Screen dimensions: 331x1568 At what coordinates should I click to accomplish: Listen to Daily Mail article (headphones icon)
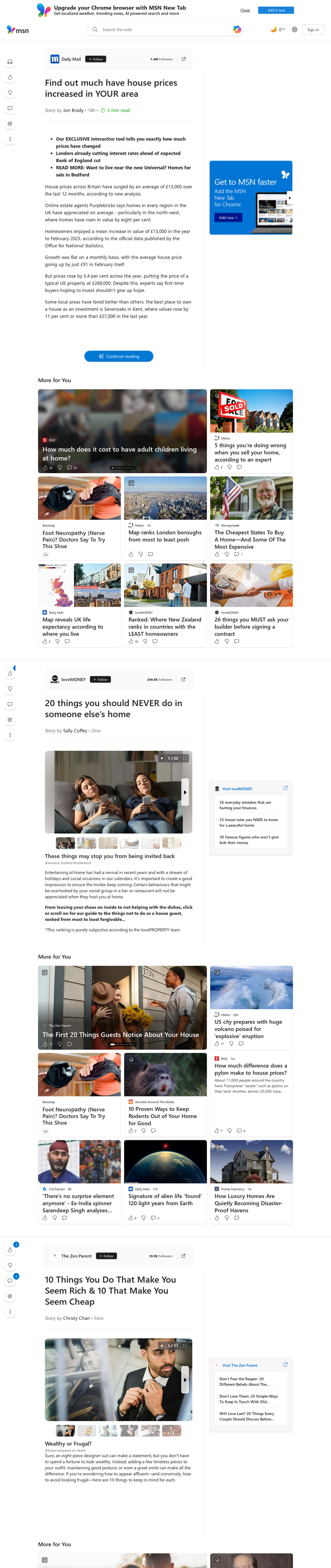pos(10,62)
